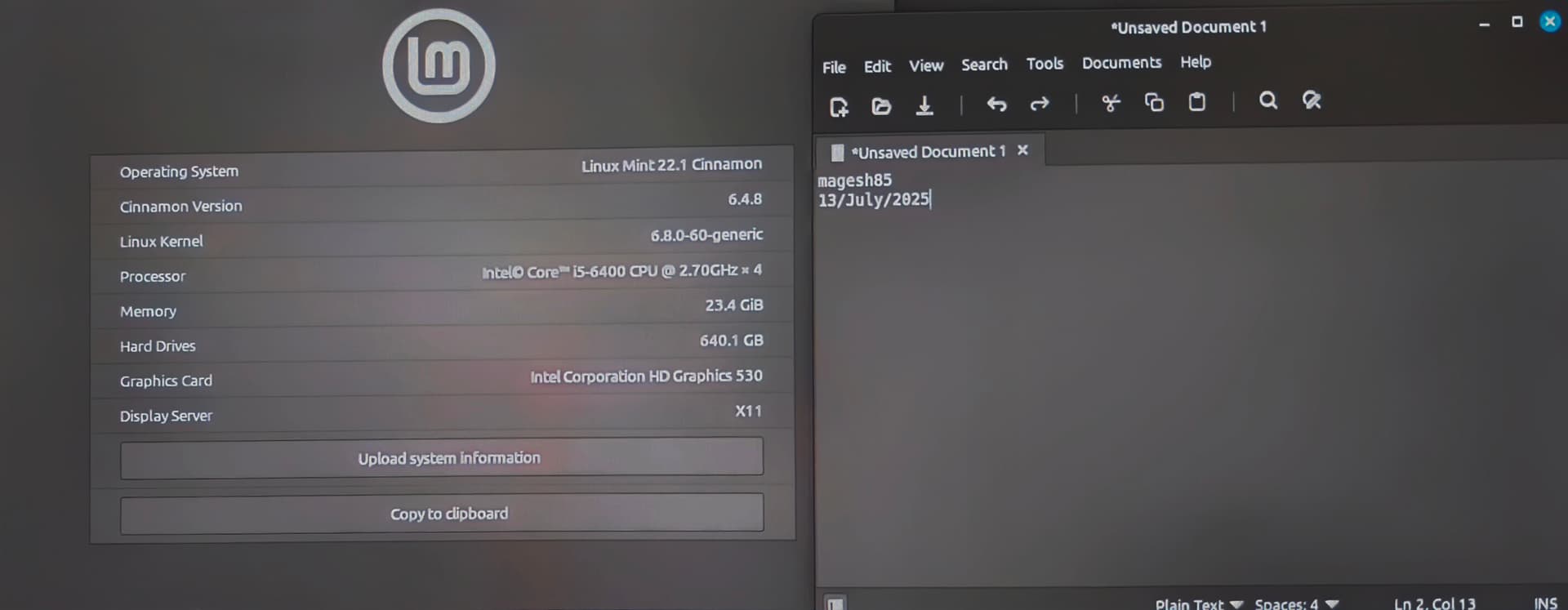Screen dimensions: 1568x610
Task: Undo the last edit in text editor
Action: pyautogui.click(x=996, y=104)
